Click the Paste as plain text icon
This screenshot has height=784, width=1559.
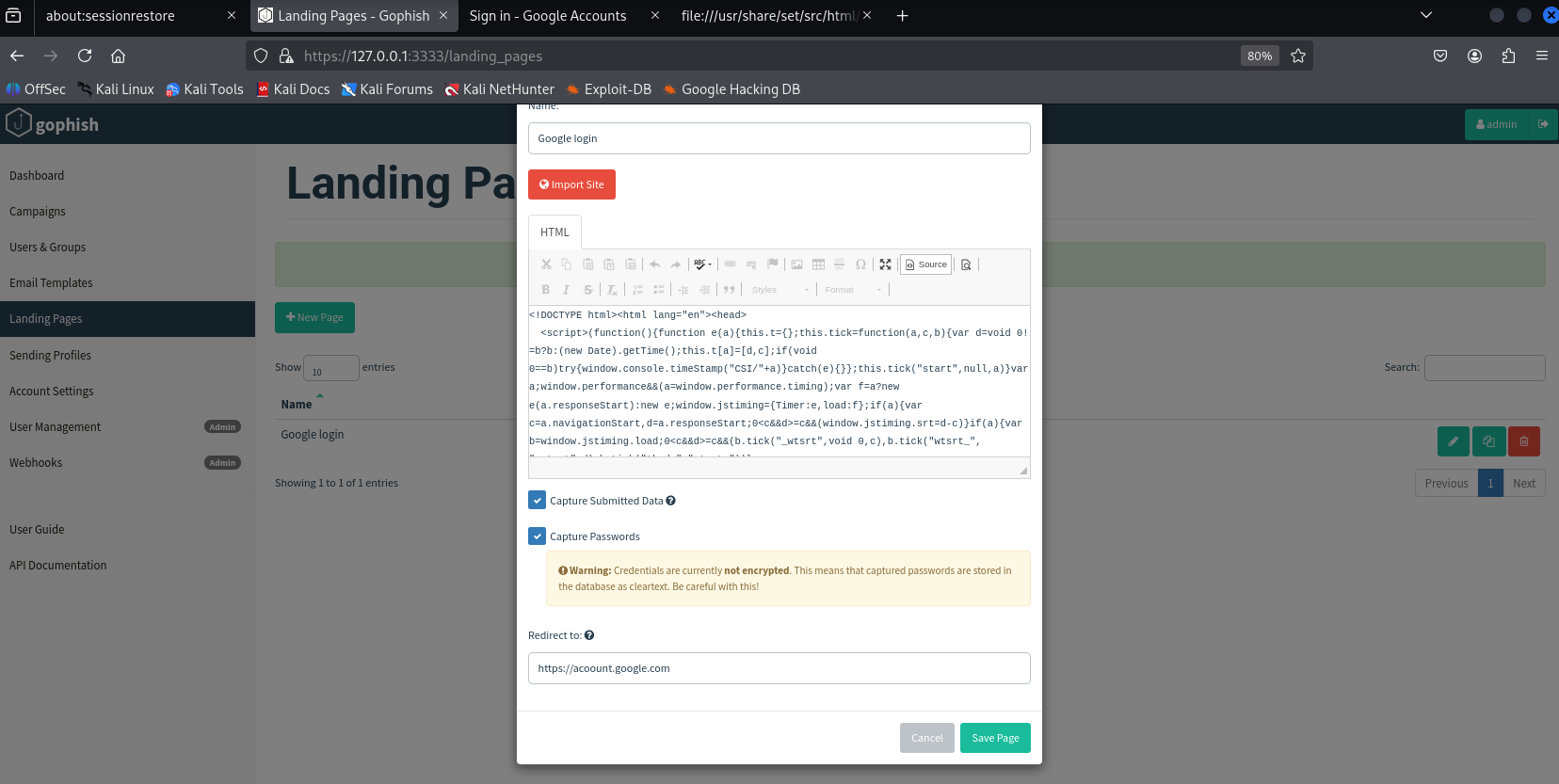pos(609,264)
